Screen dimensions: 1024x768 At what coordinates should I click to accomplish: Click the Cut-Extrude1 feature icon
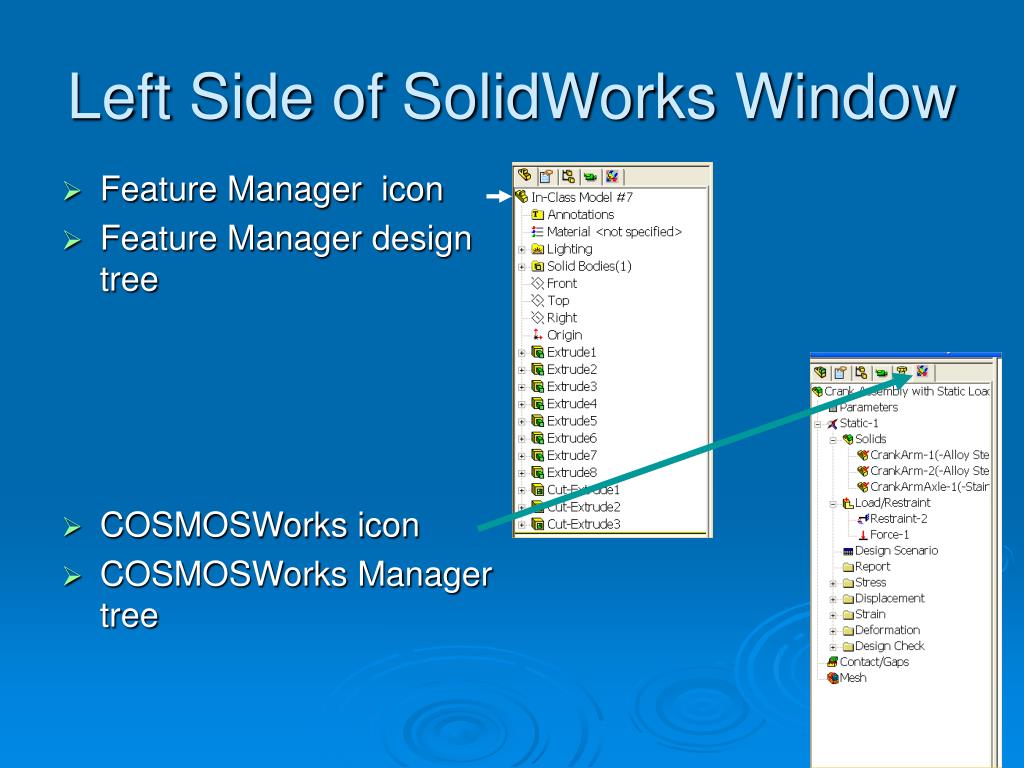537,490
